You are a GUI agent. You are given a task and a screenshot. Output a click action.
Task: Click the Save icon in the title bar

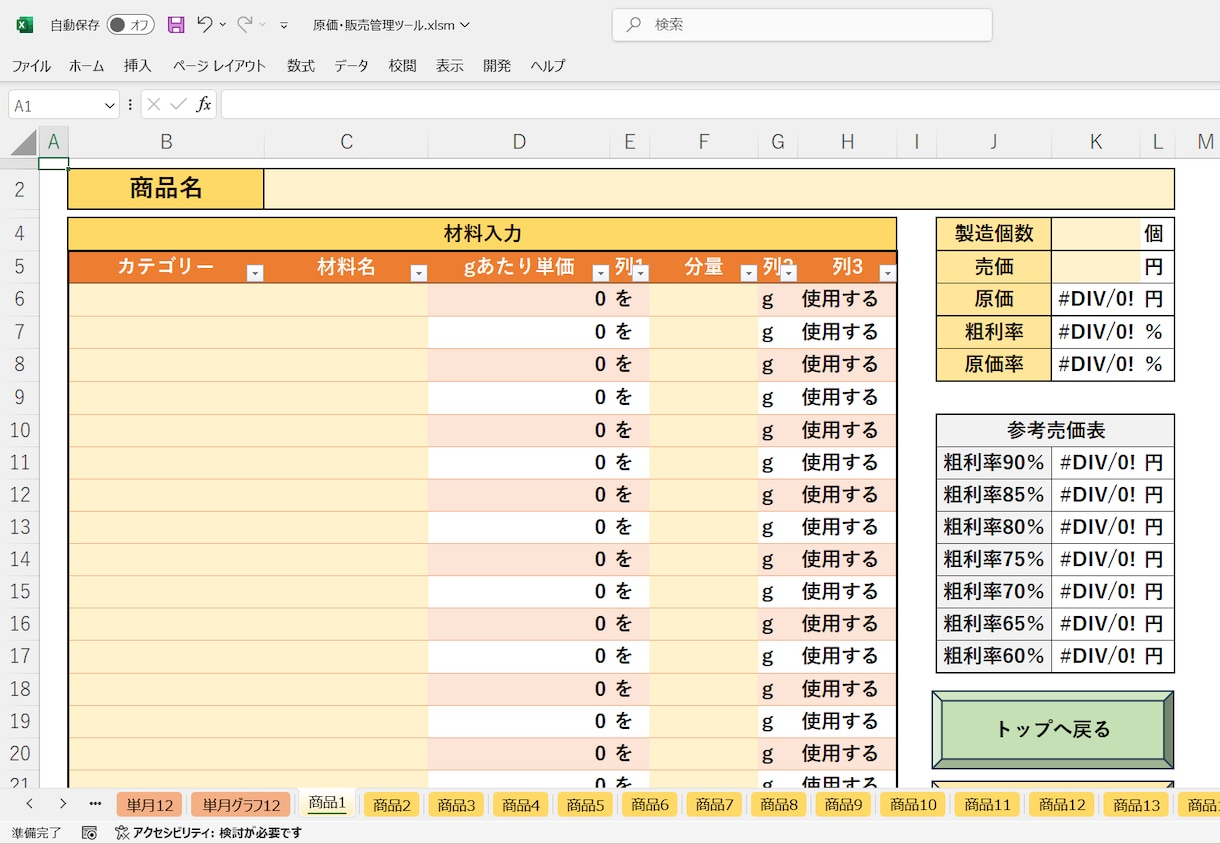pyautogui.click(x=176, y=25)
